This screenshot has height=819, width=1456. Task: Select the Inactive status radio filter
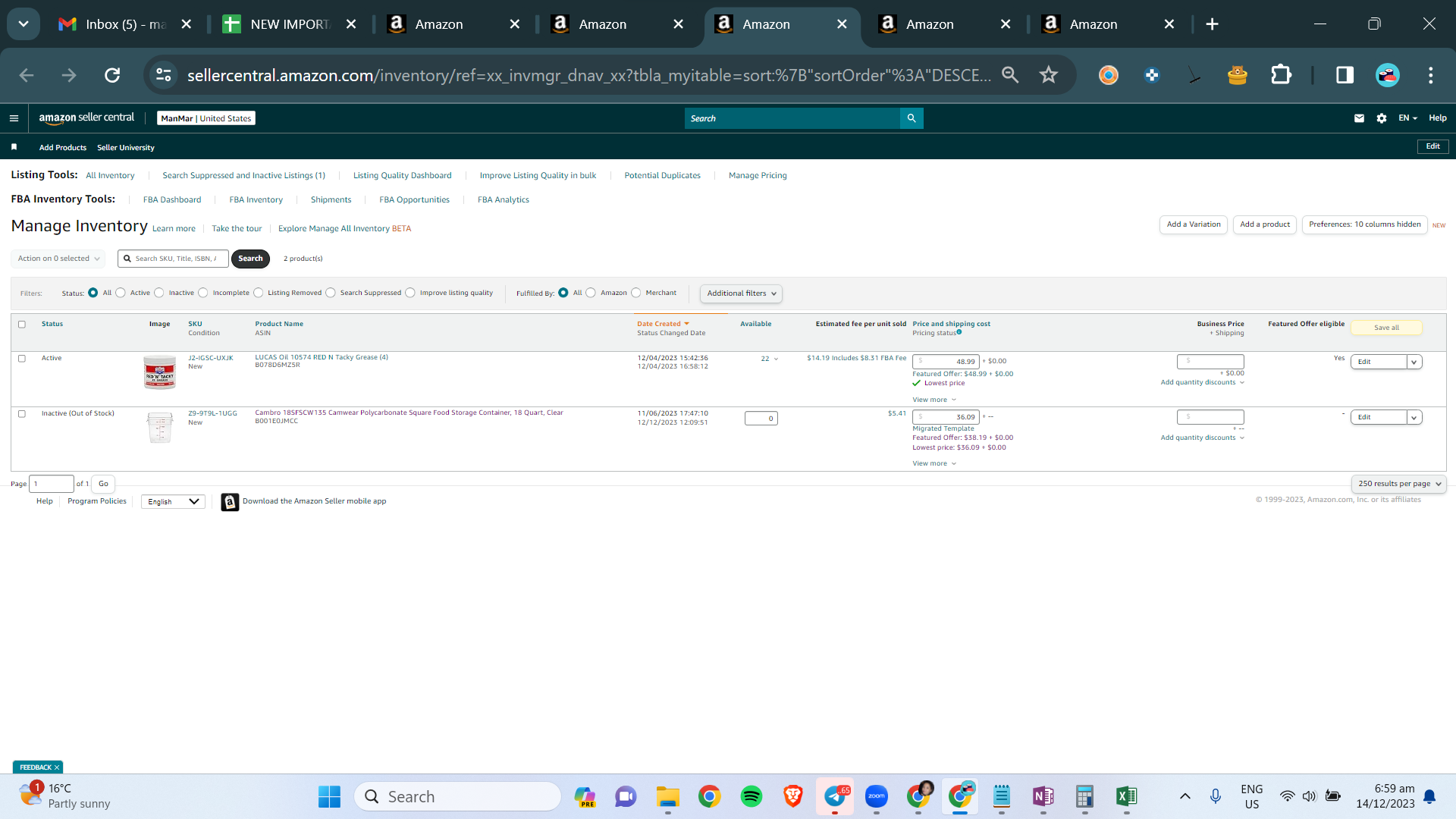tap(159, 293)
